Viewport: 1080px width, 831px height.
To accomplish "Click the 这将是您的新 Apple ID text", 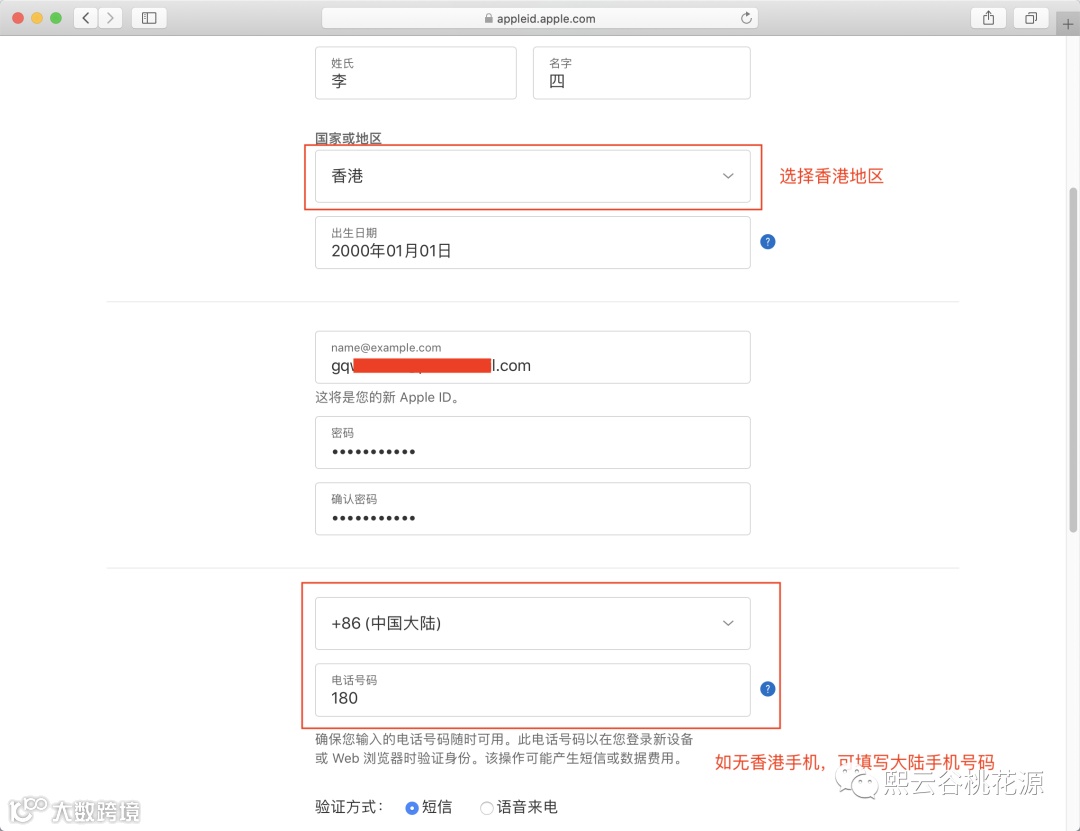I will pyautogui.click(x=386, y=398).
